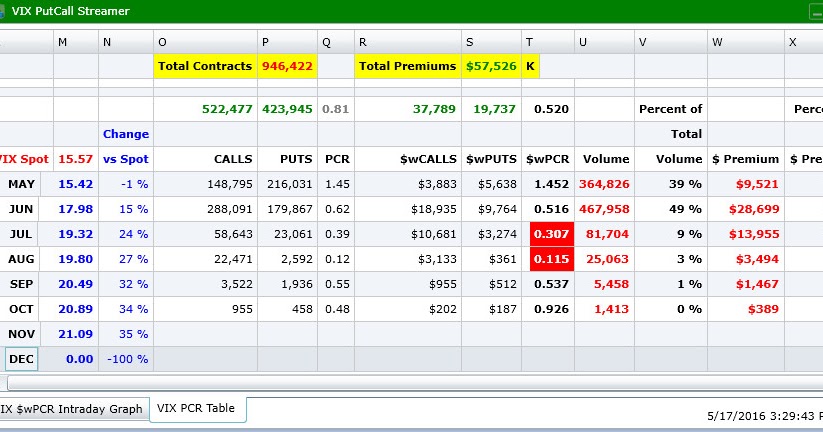The width and height of the screenshot is (823, 432).
Task: Select the NOV futures price 21.09
Action: [76, 334]
